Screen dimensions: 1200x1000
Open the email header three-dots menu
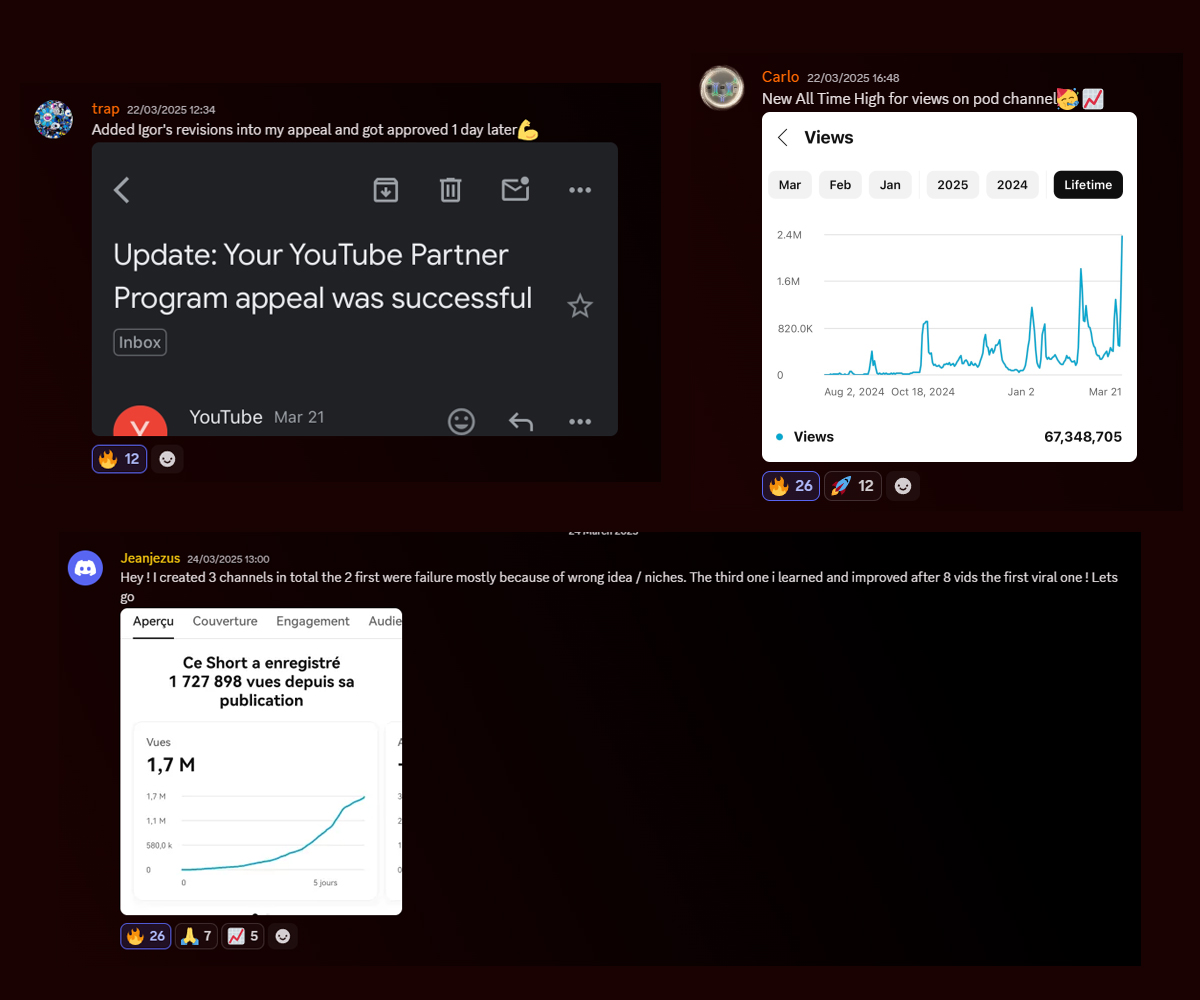pyautogui.click(x=580, y=190)
